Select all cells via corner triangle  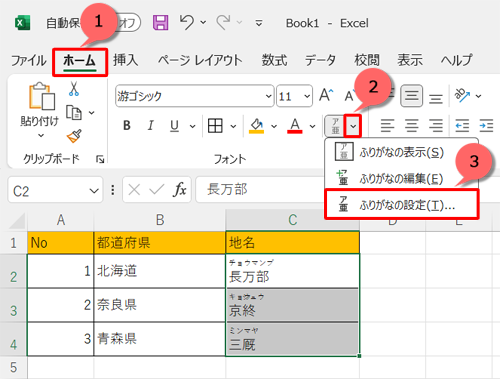pyautogui.click(x=17, y=220)
